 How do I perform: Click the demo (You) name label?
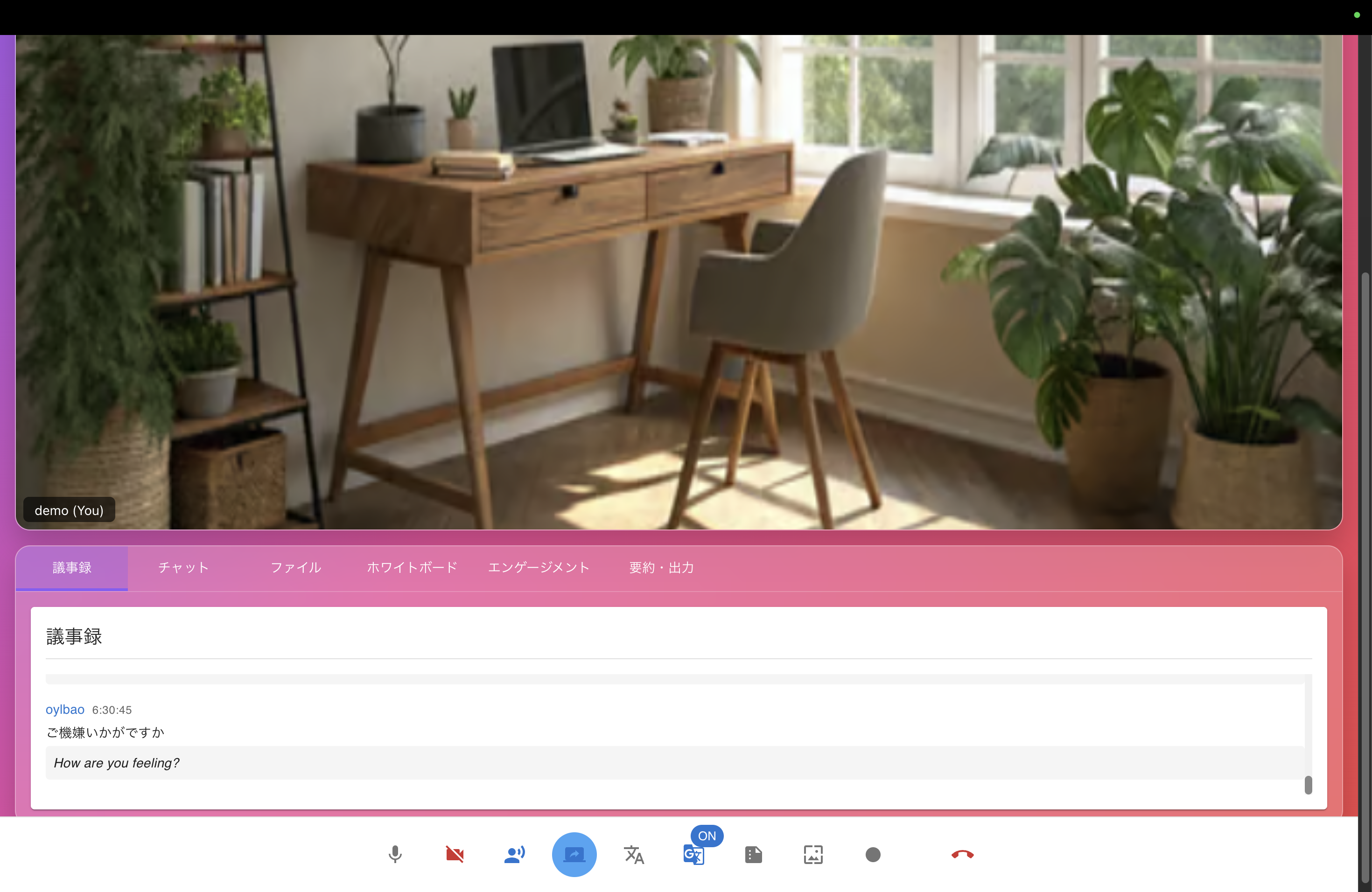pyautogui.click(x=69, y=510)
